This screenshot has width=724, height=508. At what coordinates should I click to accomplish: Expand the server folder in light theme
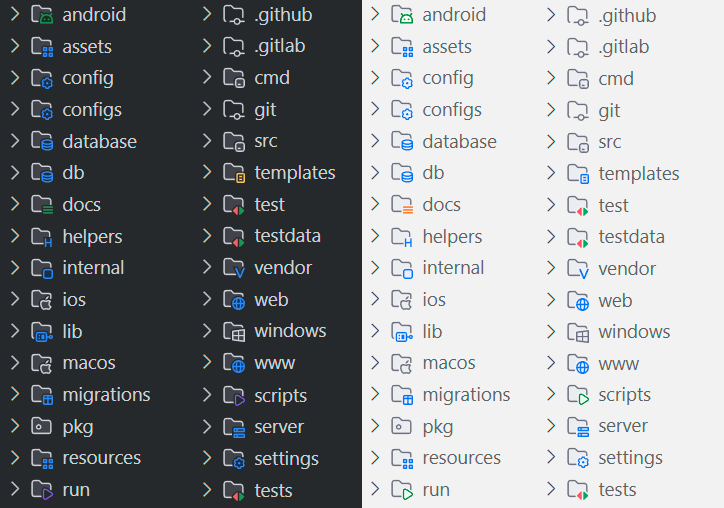[551, 426]
